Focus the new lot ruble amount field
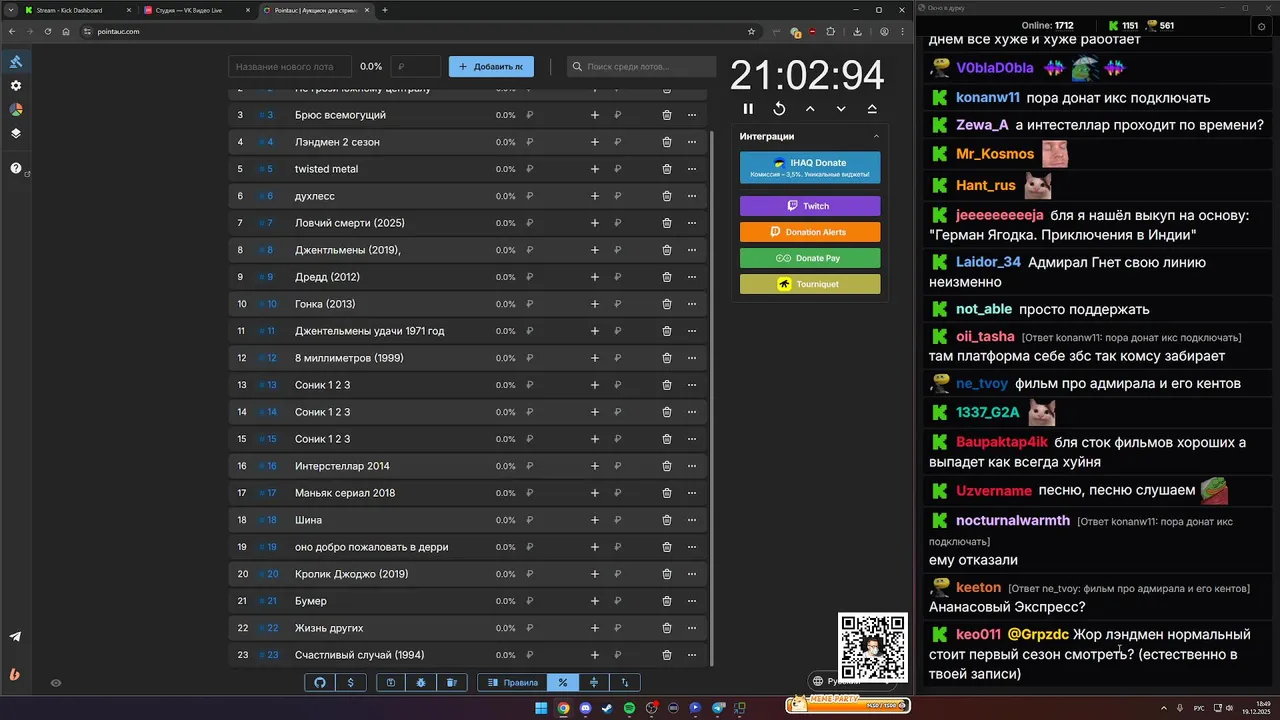Screen dimensions: 1280x720 click(415, 66)
